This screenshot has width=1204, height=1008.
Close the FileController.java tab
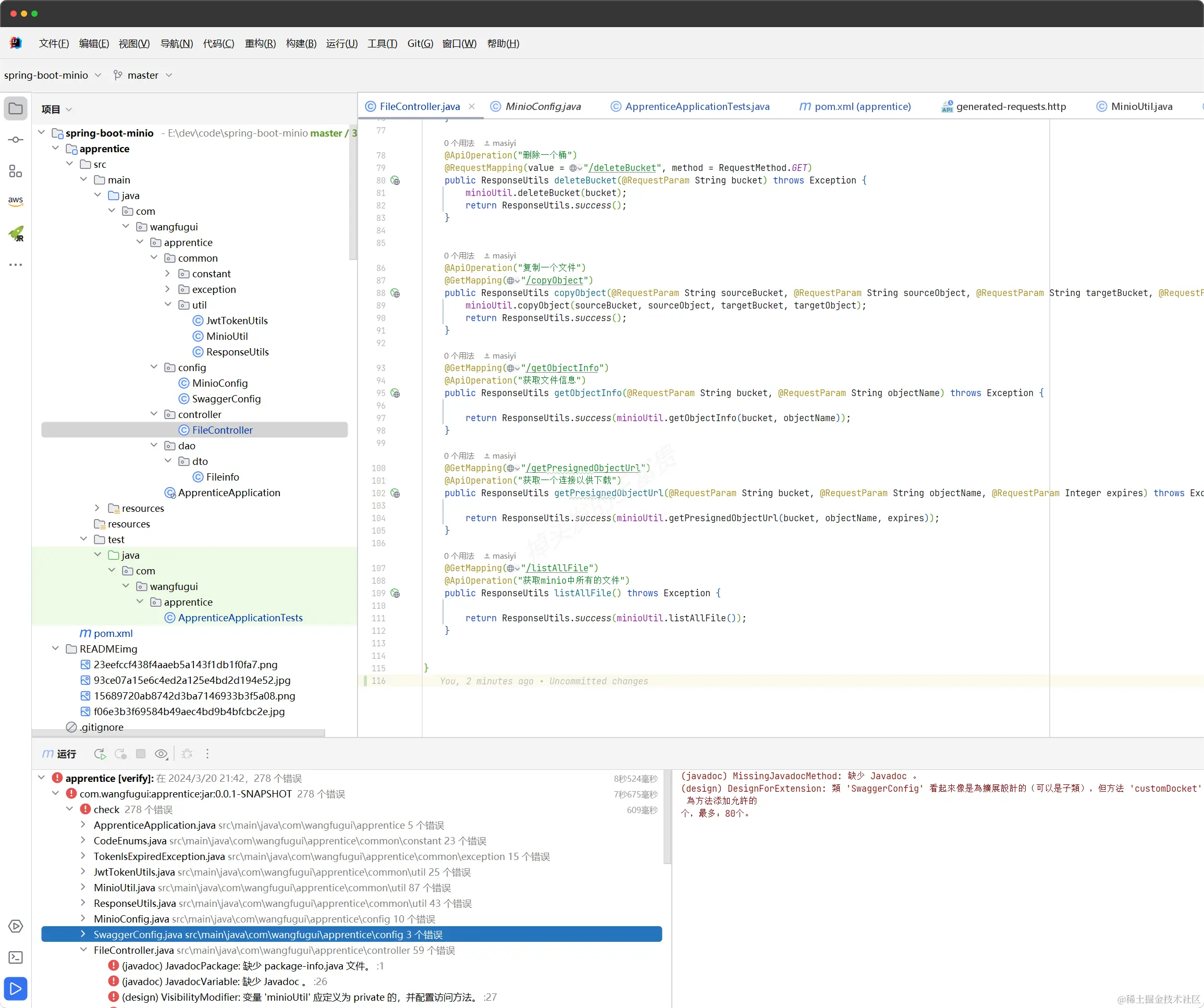[x=471, y=107]
